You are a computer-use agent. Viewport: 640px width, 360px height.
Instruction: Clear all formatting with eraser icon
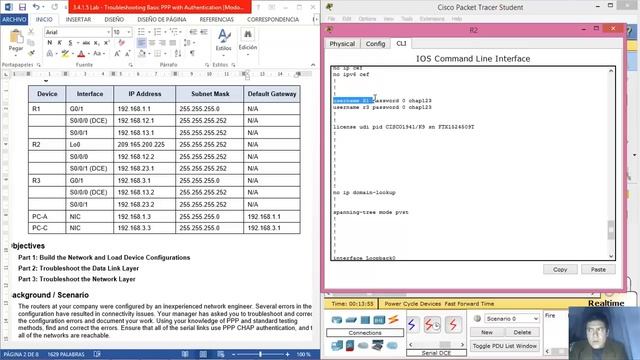(121, 42)
